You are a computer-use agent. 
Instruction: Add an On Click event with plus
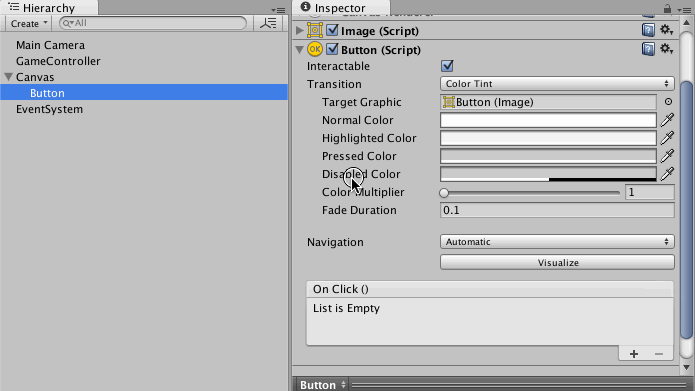[634, 354]
